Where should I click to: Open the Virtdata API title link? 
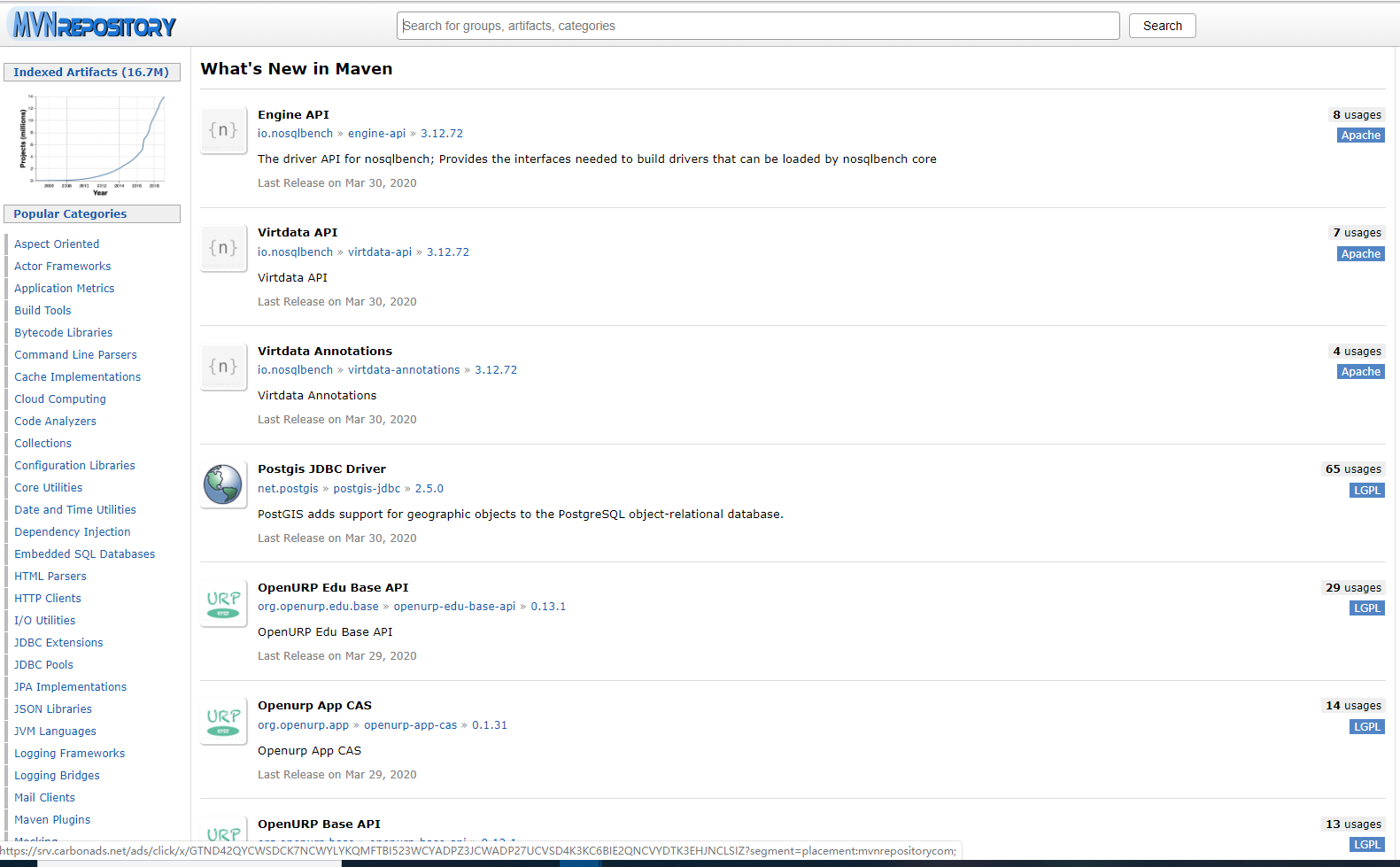pyautogui.click(x=298, y=233)
